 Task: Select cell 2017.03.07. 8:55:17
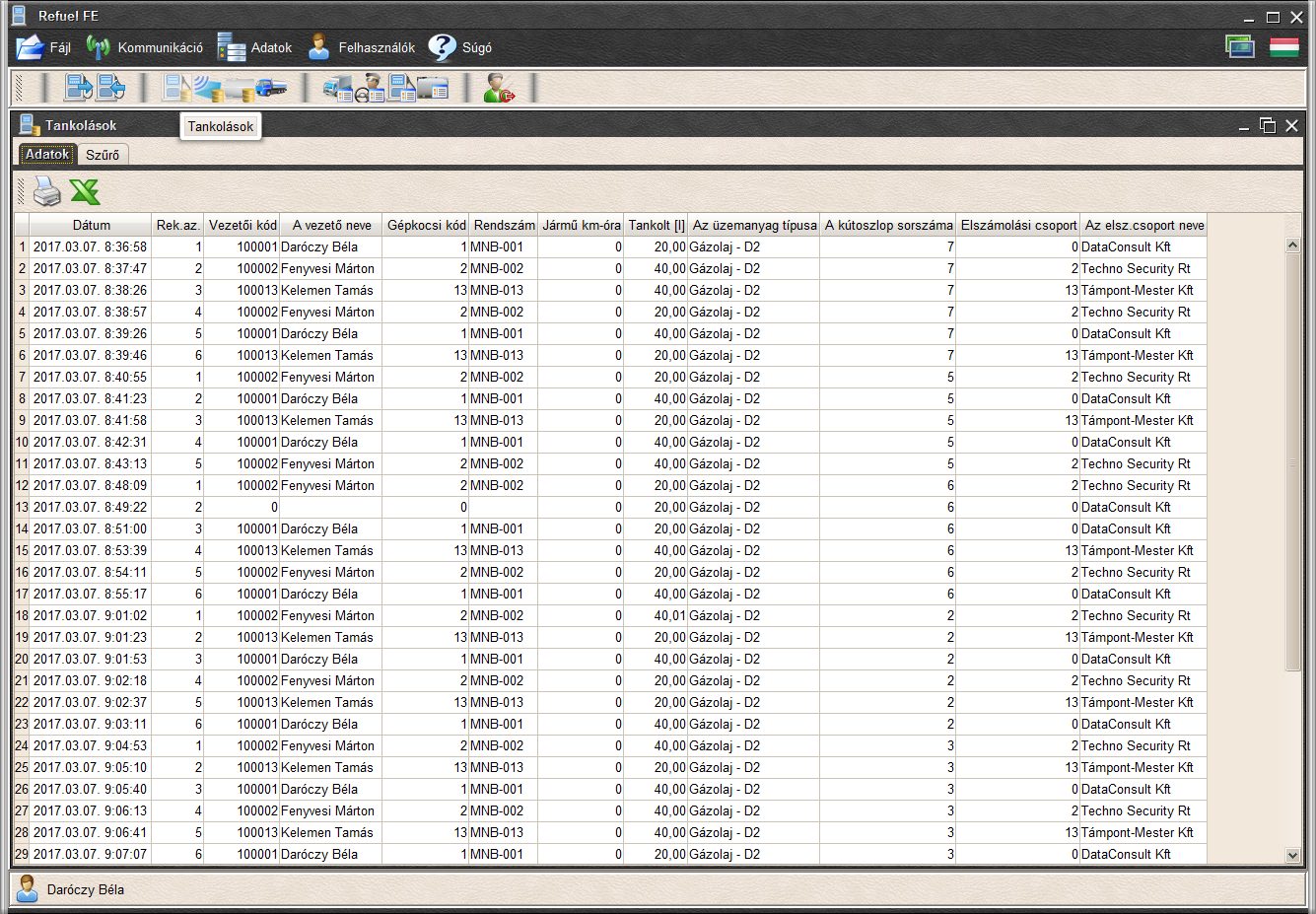tap(91, 594)
